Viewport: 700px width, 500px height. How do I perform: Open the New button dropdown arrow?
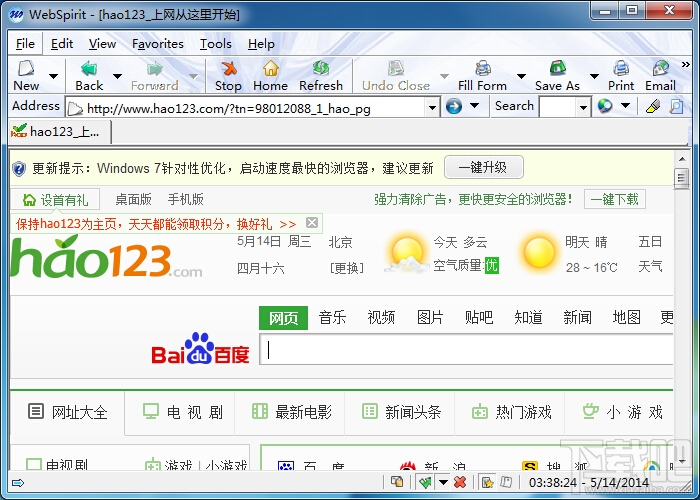pyautogui.click(x=53, y=76)
